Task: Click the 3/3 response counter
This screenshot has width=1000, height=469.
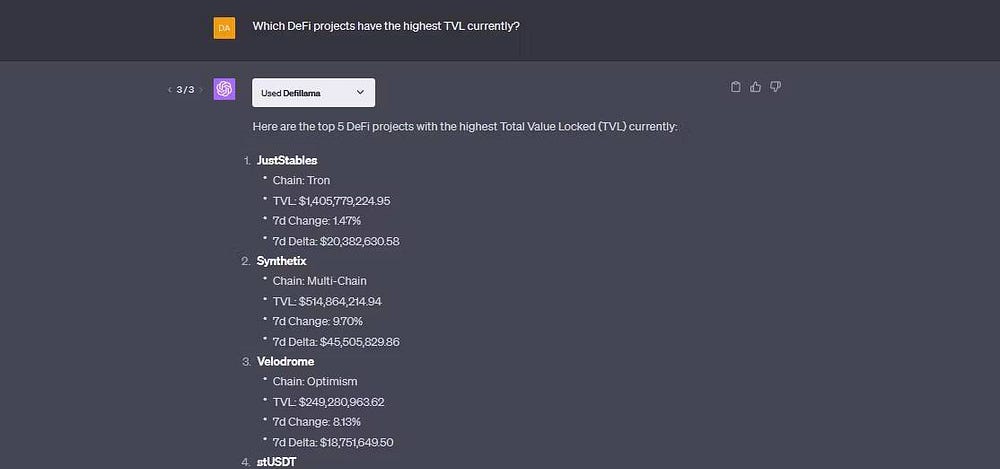Action: 185,90
